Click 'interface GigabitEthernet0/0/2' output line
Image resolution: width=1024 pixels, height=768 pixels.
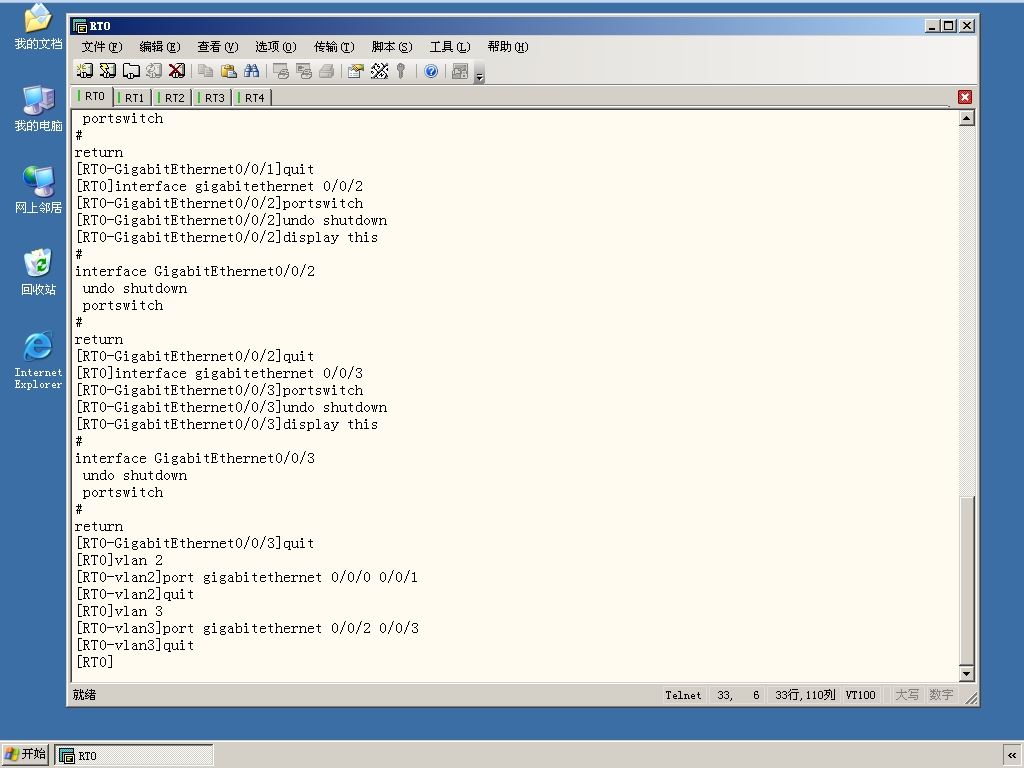tap(195, 272)
